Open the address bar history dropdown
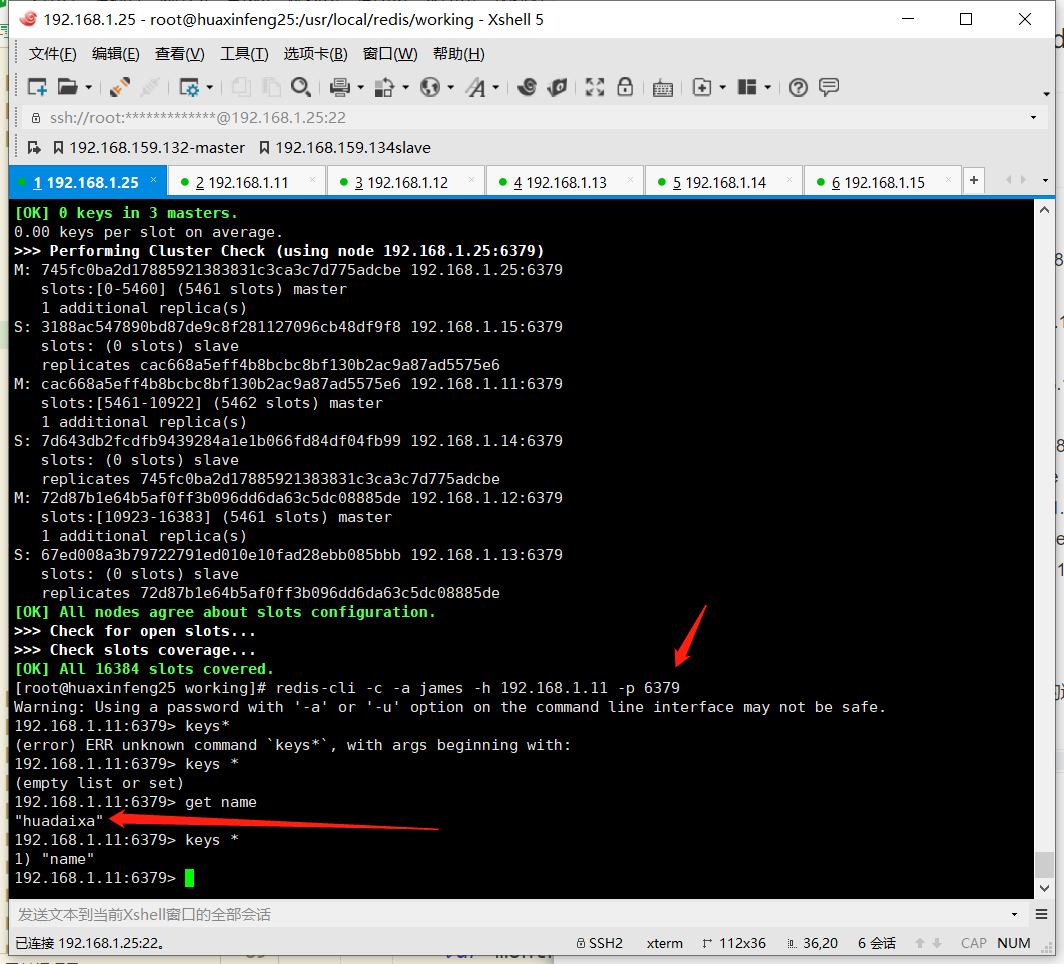 [x=1033, y=117]
